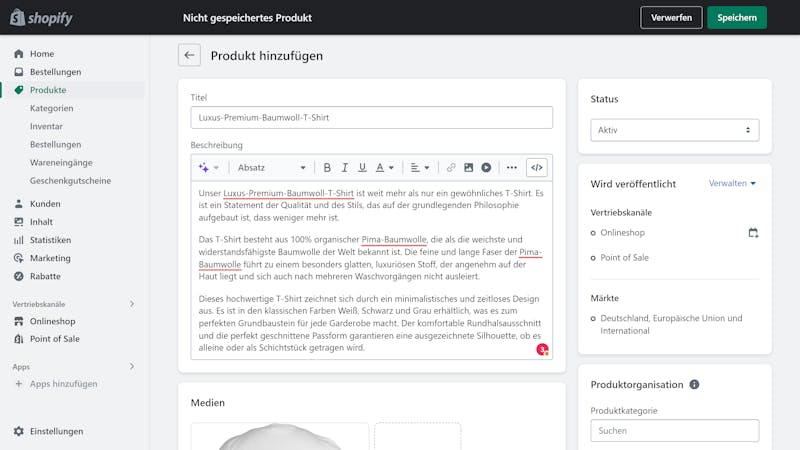Click the Statistiken bar chart icon
This screenshot has width=800, height=450.
pos(19,240)
